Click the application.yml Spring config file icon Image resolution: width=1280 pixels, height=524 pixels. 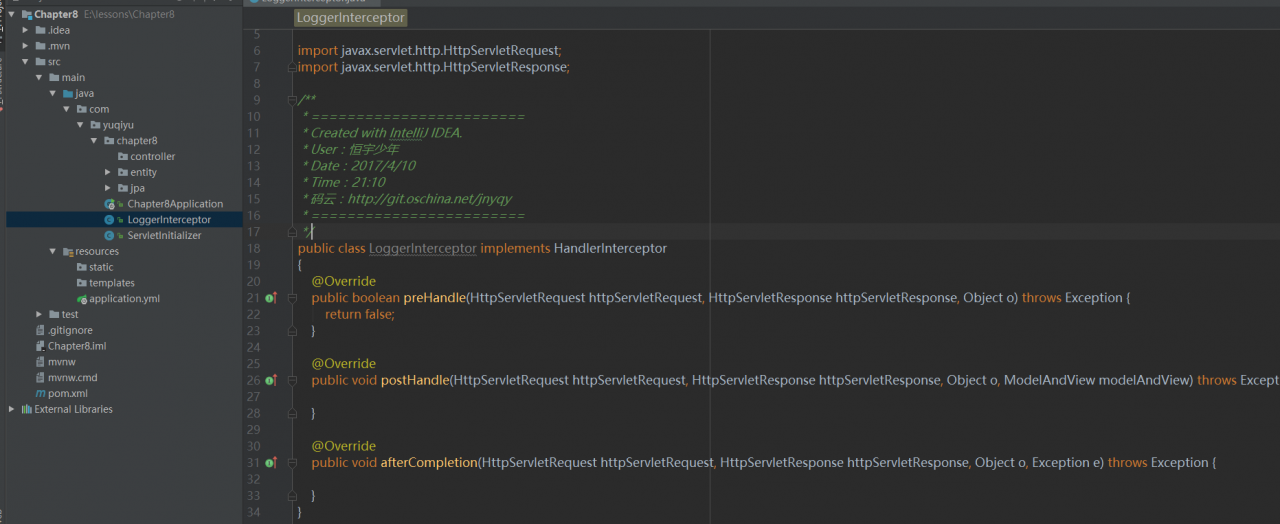(x=81, y=299)
